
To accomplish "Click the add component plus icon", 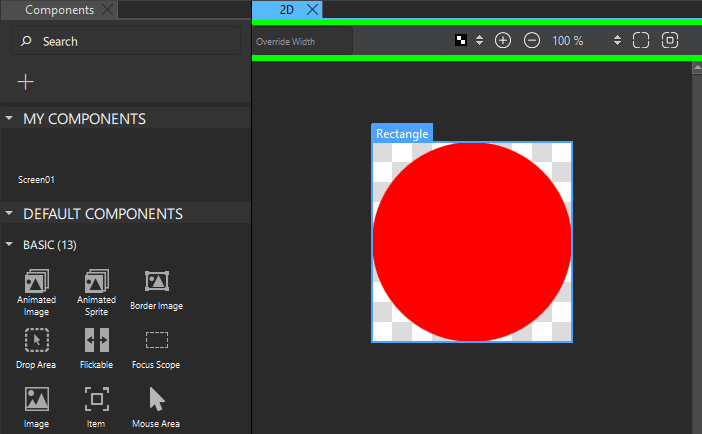I will tap(26, 82).
